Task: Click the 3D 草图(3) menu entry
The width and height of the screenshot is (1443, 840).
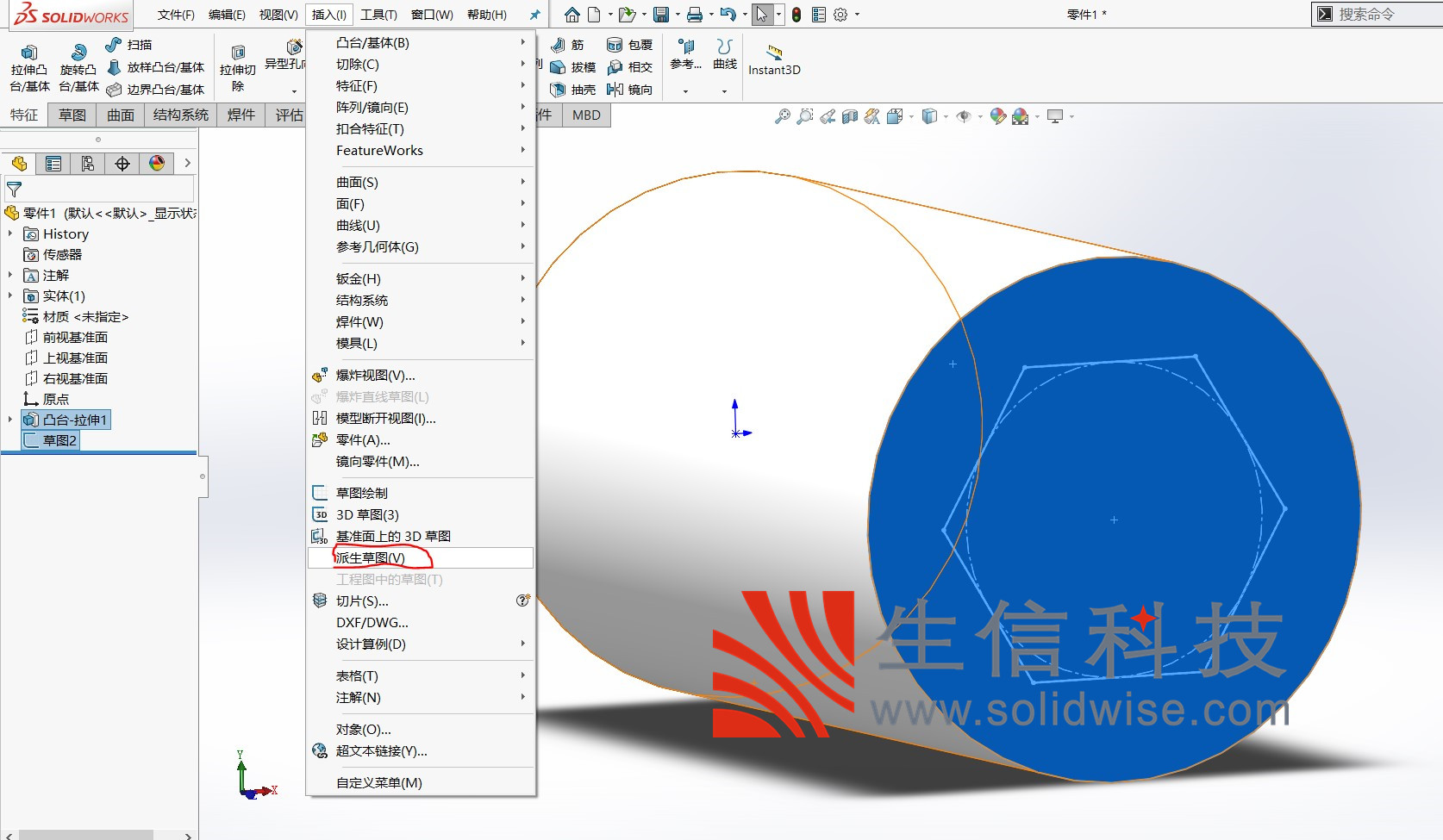Action: tap(368, 515)
